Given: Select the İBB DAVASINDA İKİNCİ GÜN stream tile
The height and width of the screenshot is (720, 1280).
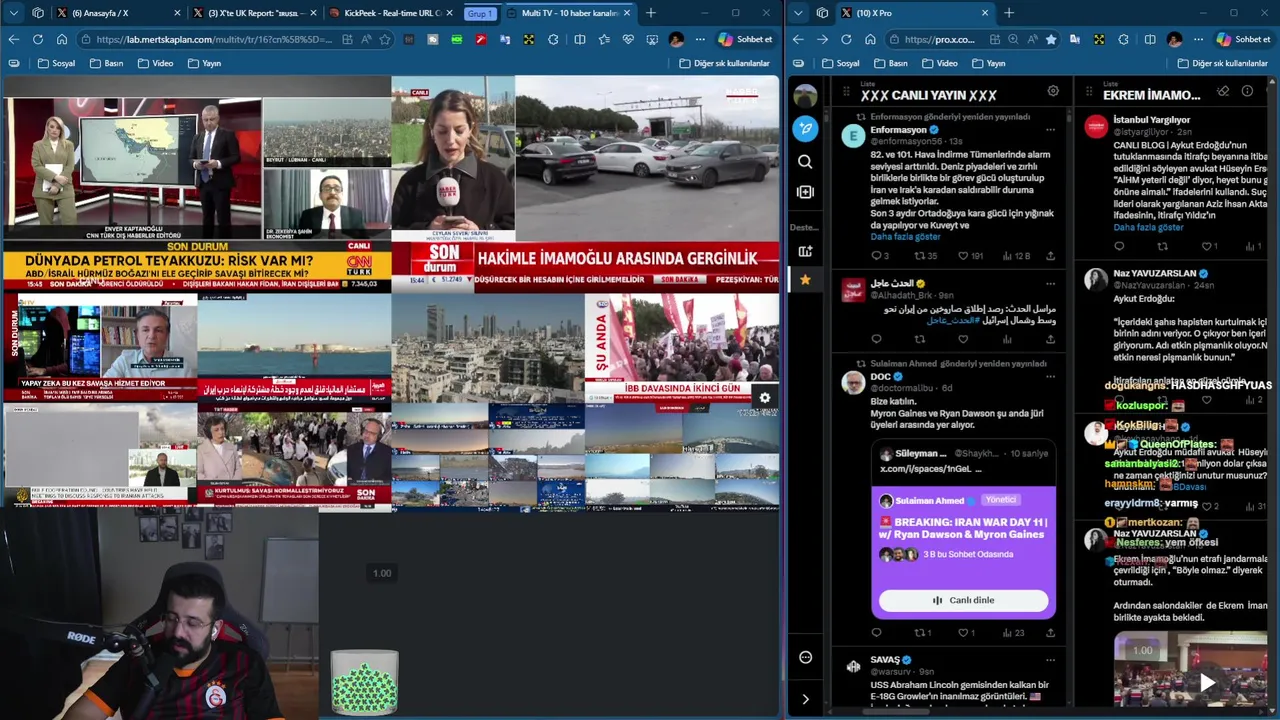Looking at the screenshot, I should (x=682, y=347).
